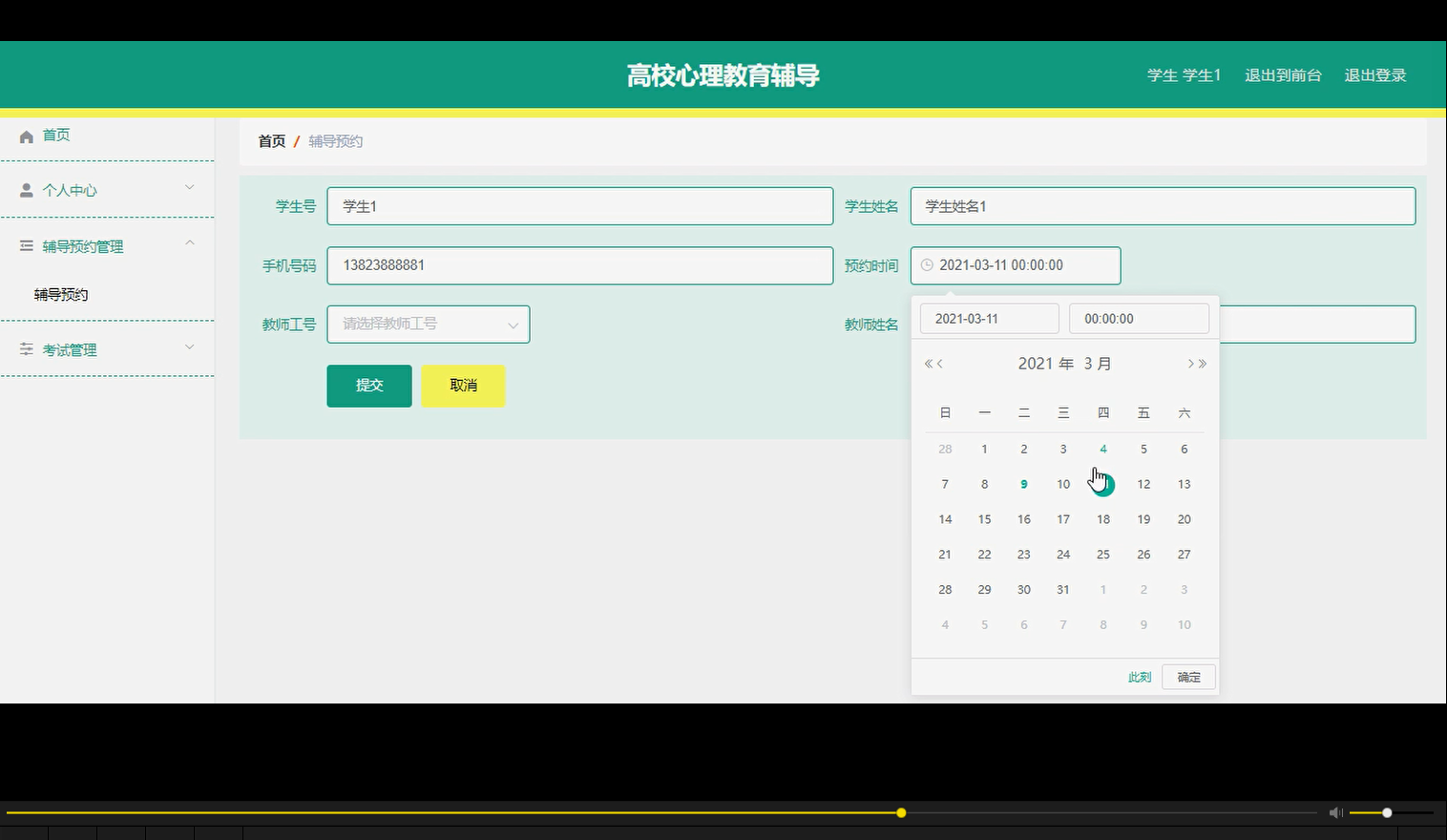Select March 15 in the calendar
This screenshot has width=1447, height=840.
(x=984, y=519)
